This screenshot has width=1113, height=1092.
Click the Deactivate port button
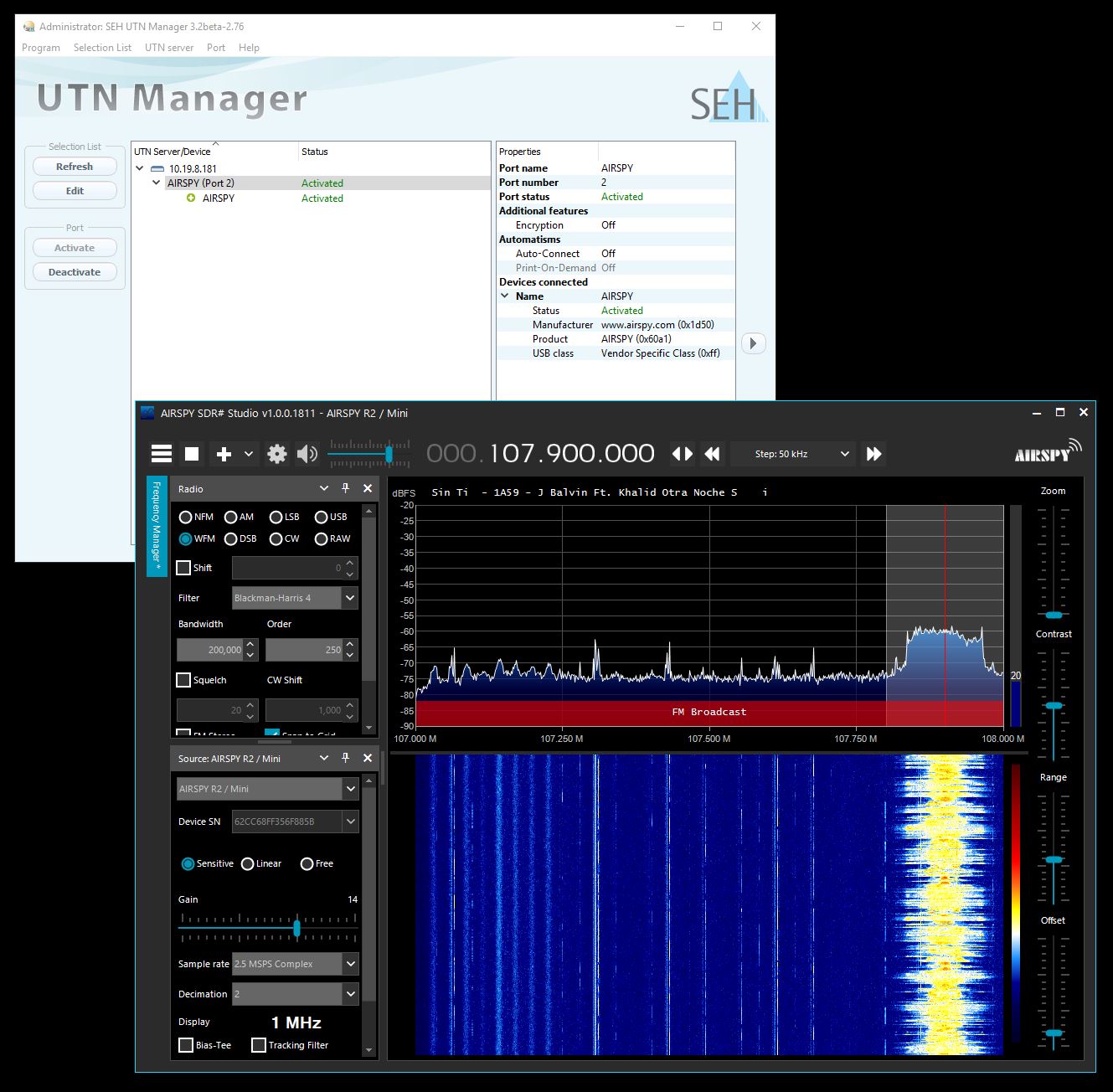click(75, 272)
